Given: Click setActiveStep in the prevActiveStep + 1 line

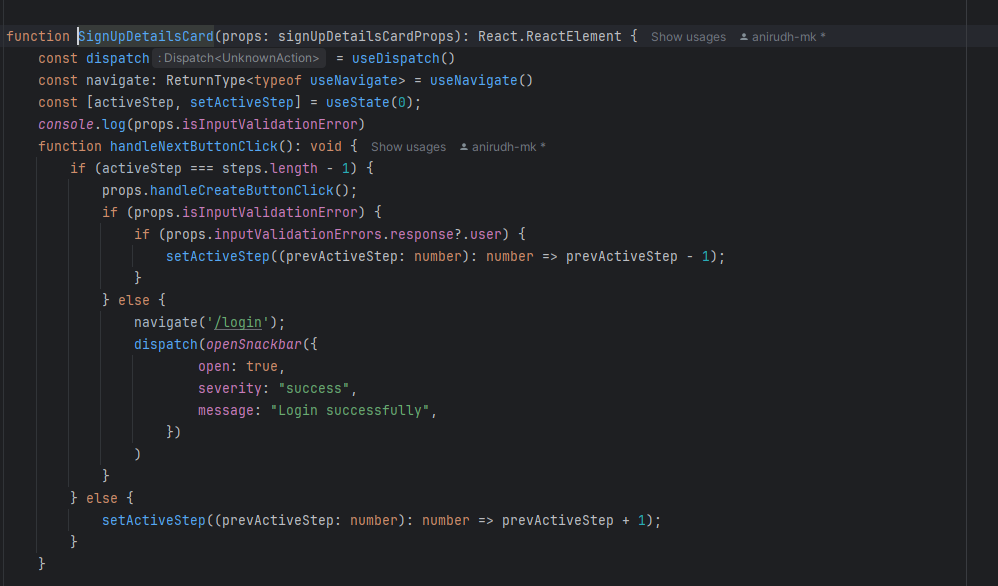Looking at the screenshot, I should point(154,520).
